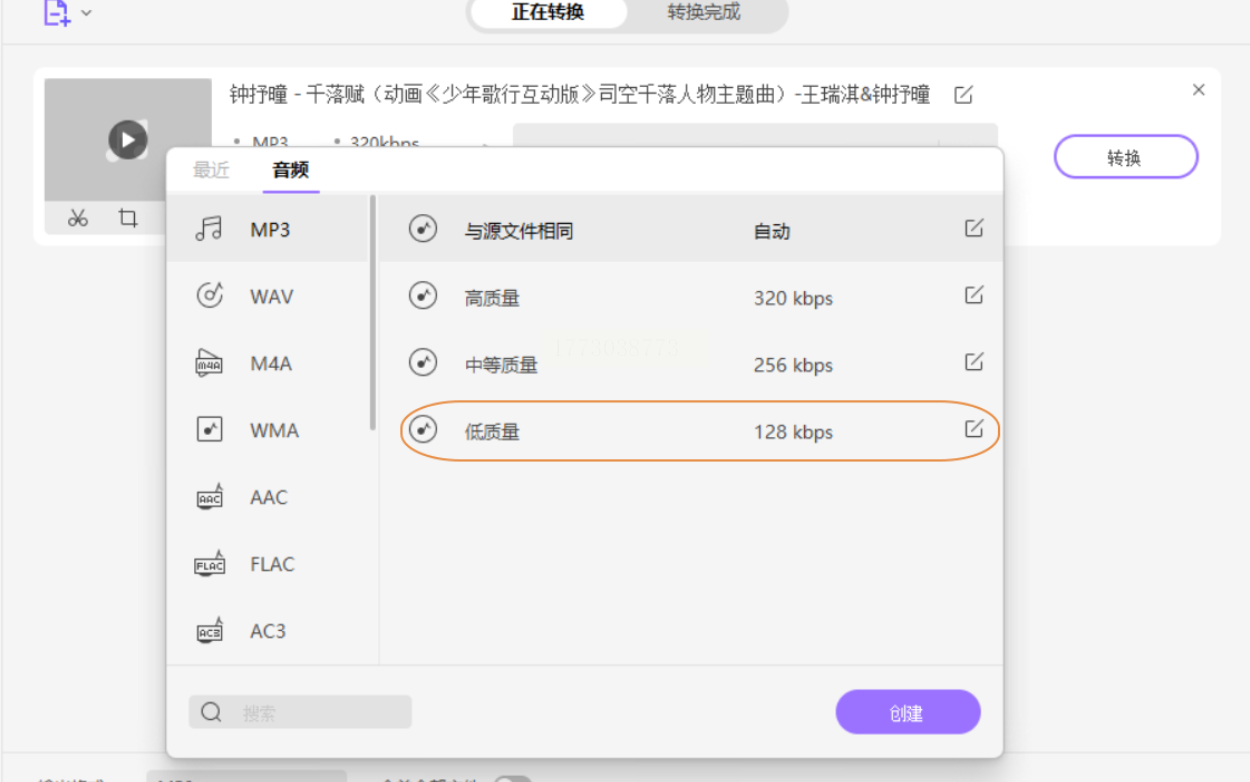Click the crop icon under thumbnail

coord(127,218)
